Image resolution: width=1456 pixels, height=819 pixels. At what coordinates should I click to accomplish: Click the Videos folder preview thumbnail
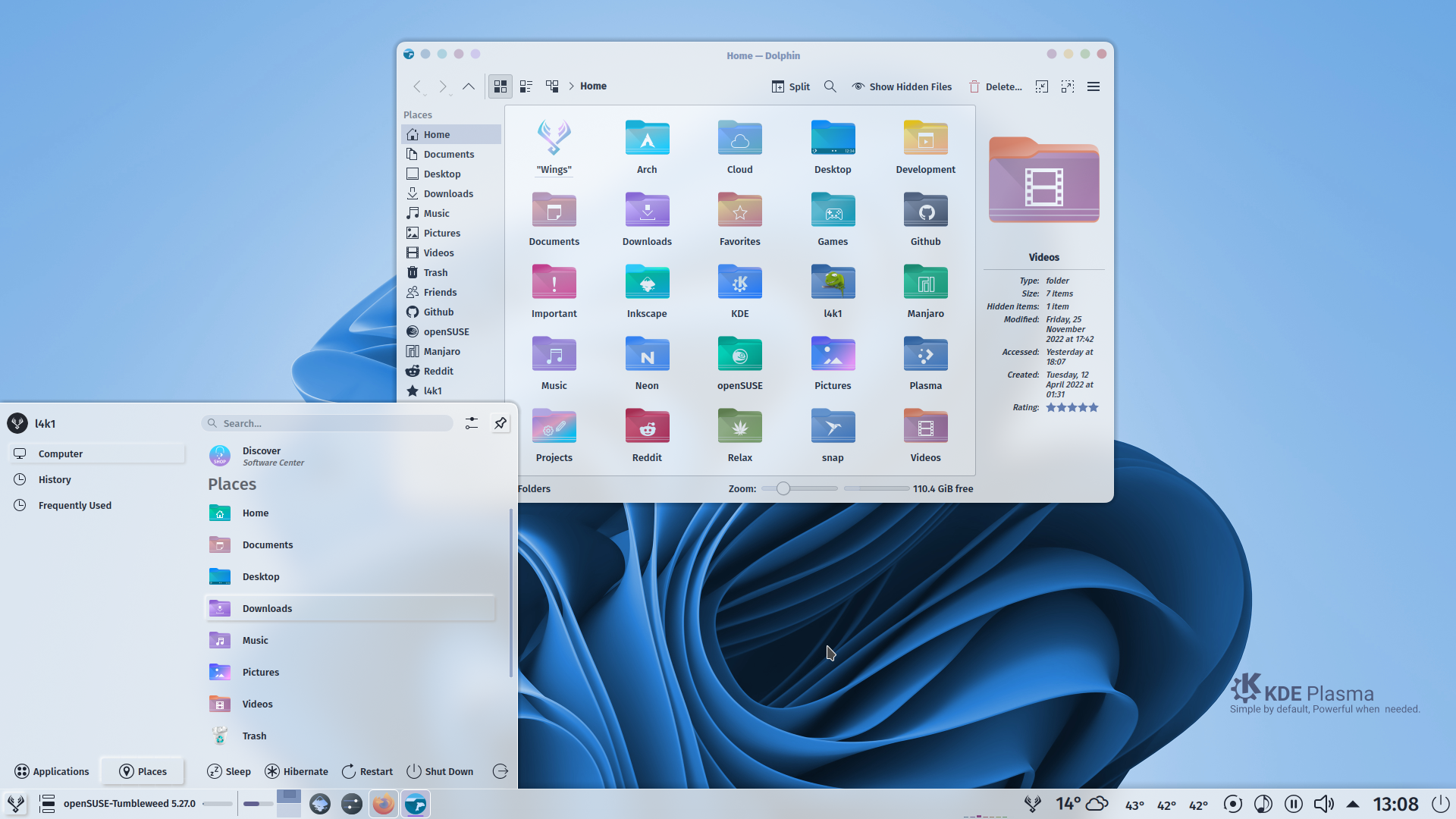tap(1043, 180)
